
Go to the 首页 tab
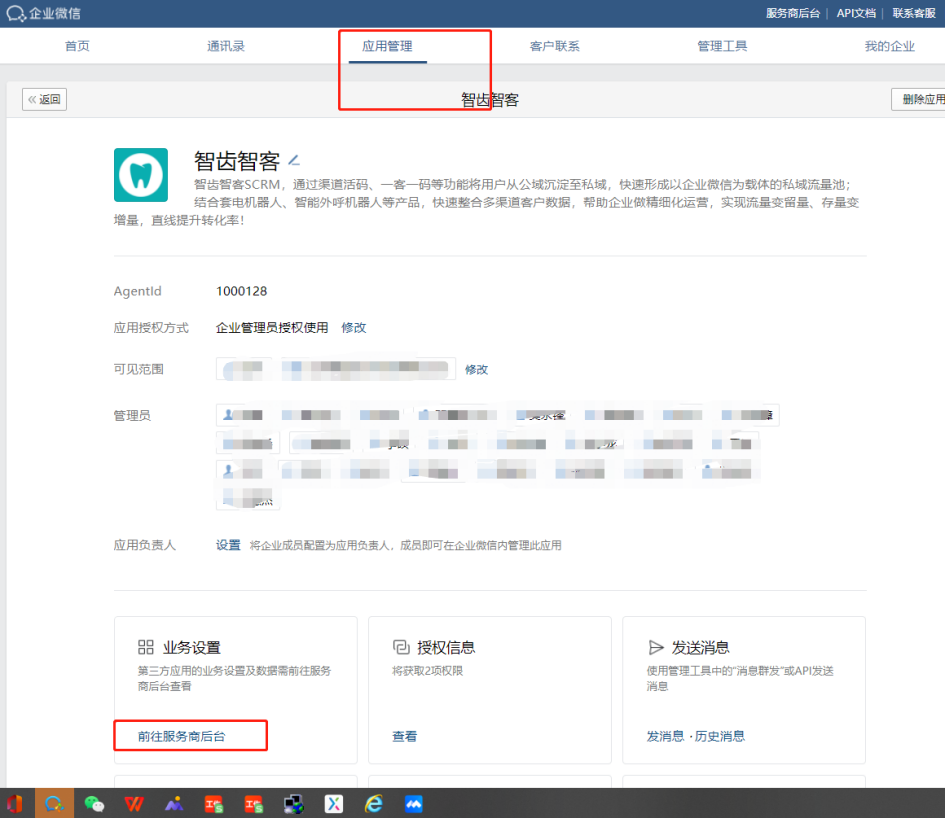(77, 46)
